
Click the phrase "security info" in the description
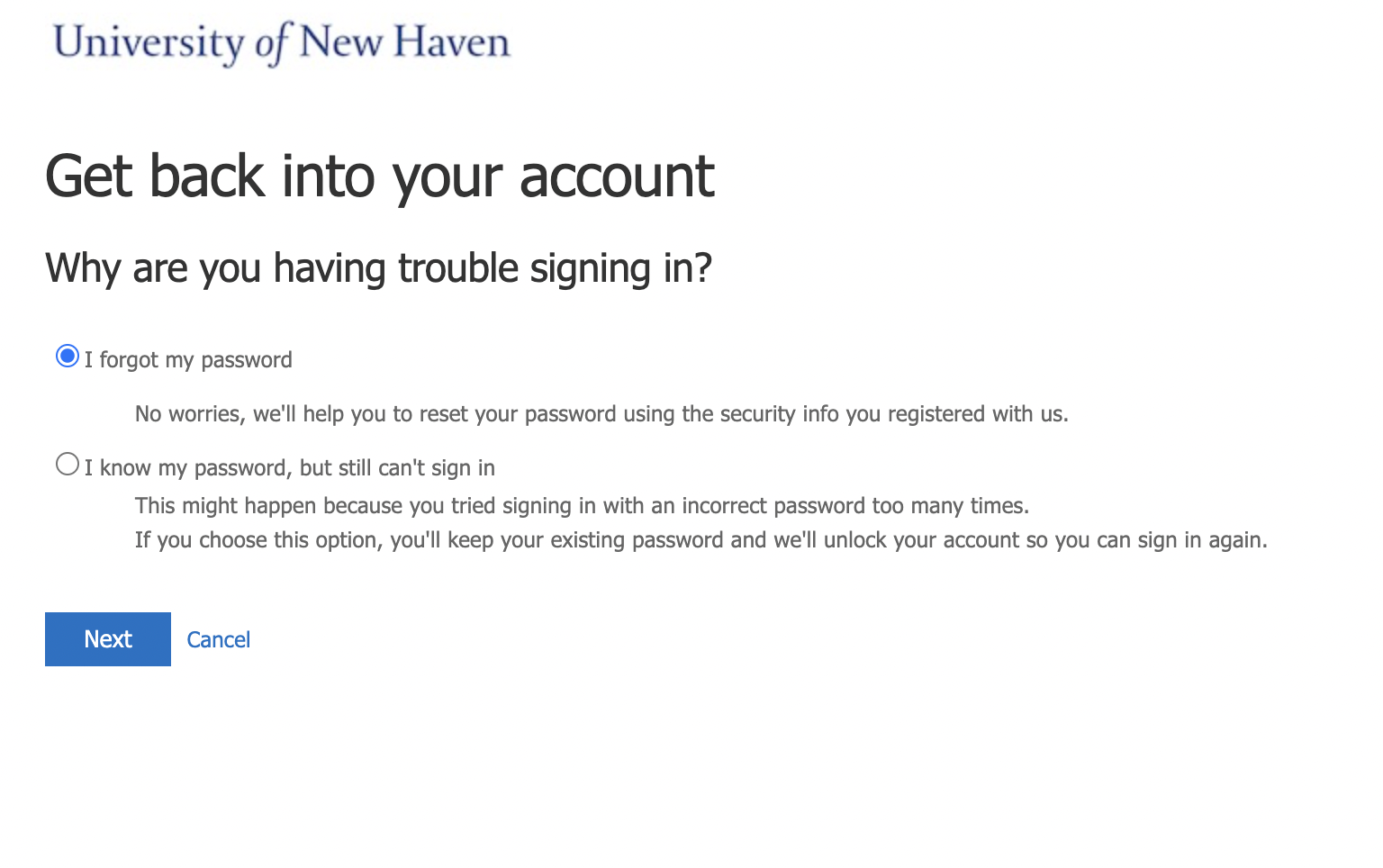coord(779,414)
